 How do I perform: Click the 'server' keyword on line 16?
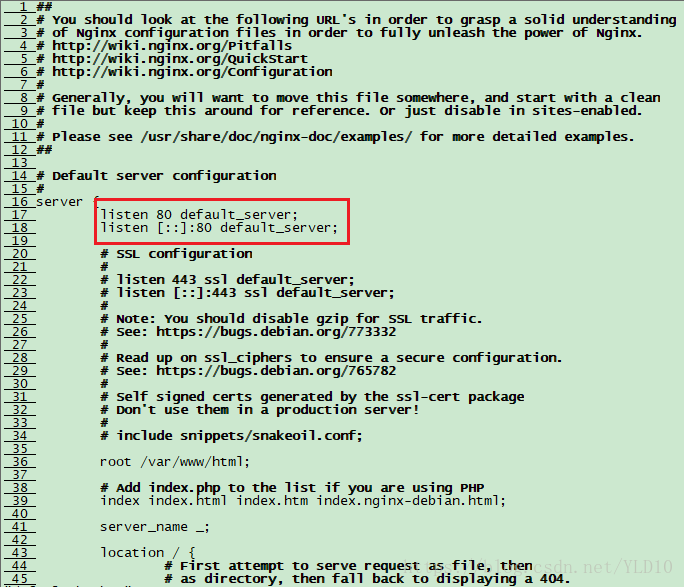tap(59, 202)
